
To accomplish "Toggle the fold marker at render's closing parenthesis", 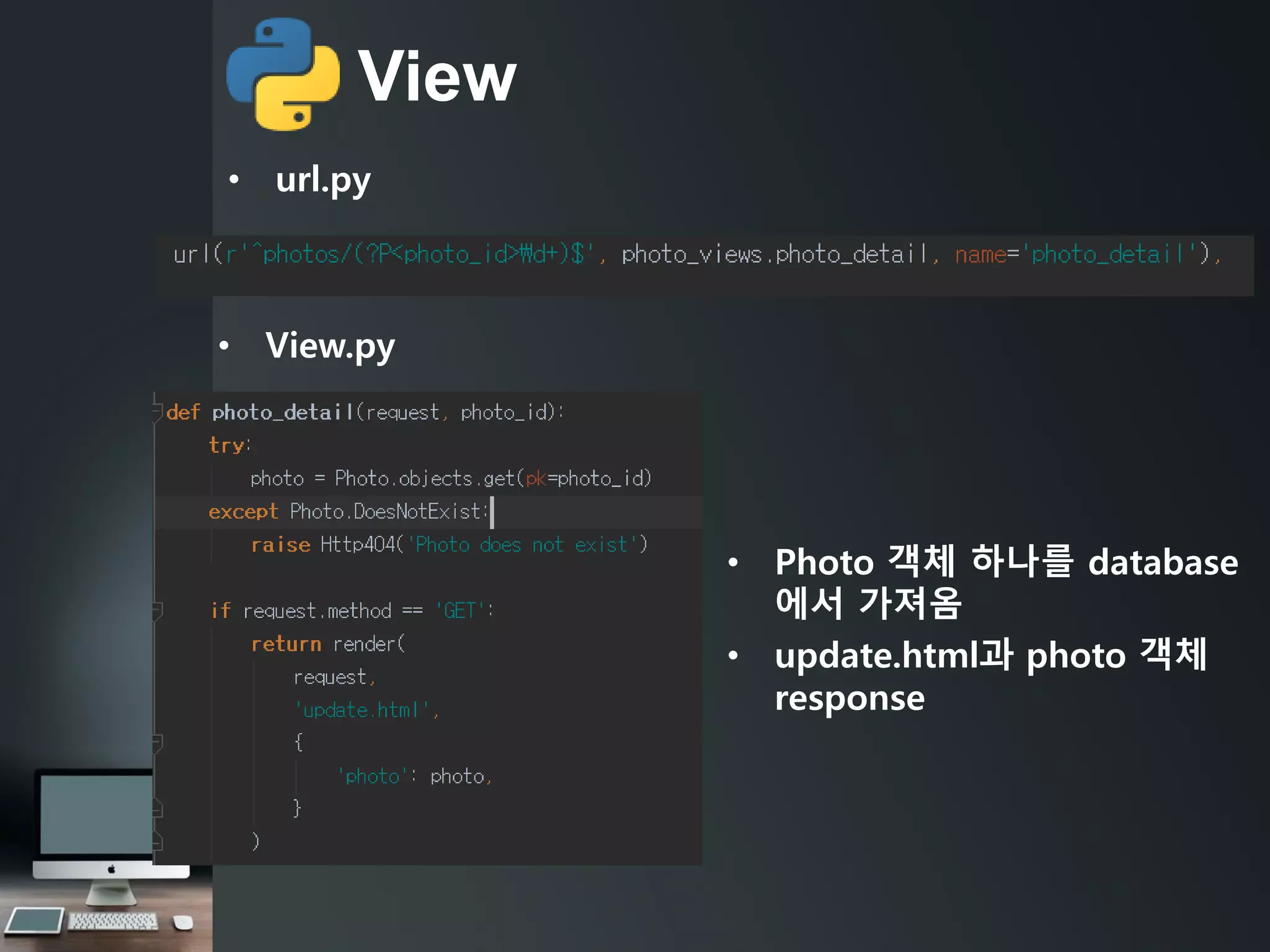I will [158, 841].
